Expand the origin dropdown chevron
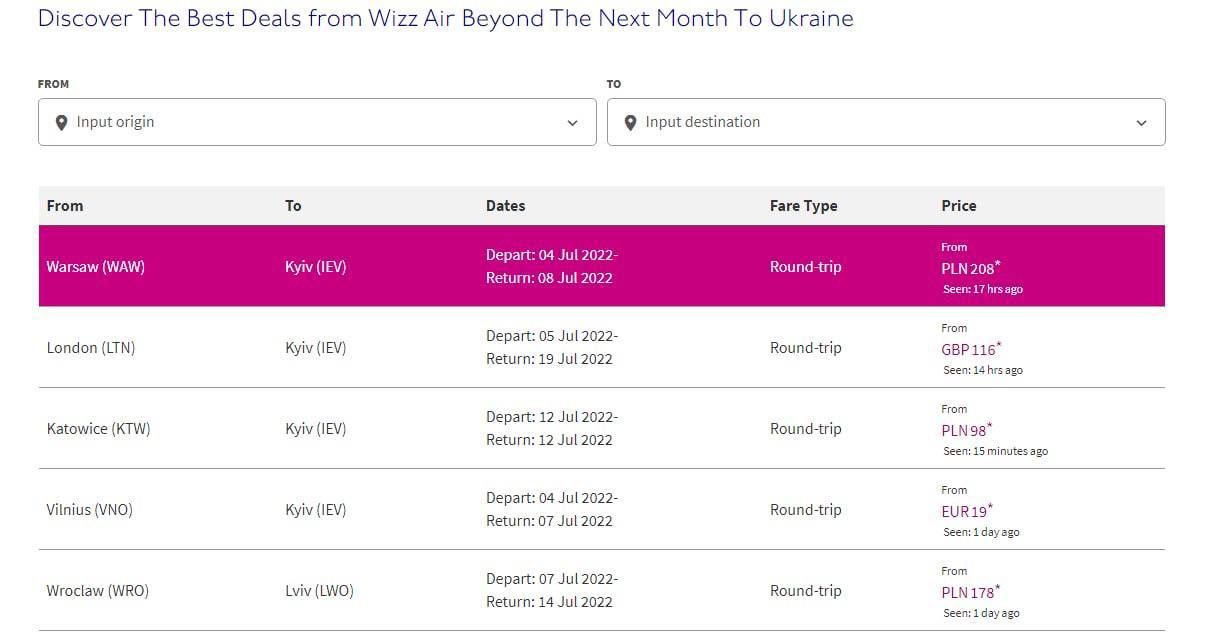 (x=572, y=123)
